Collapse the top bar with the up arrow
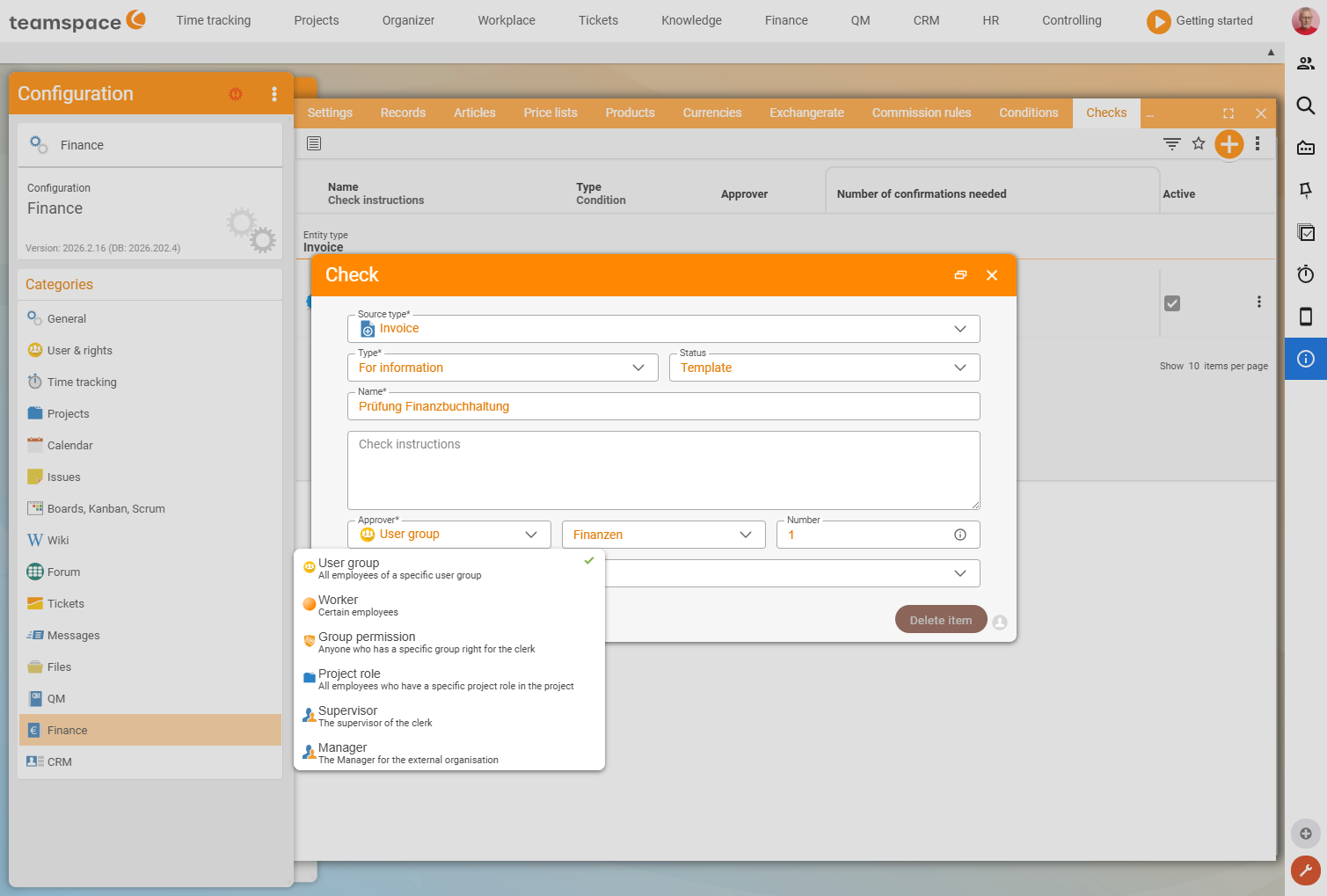 click(1271, 53)
